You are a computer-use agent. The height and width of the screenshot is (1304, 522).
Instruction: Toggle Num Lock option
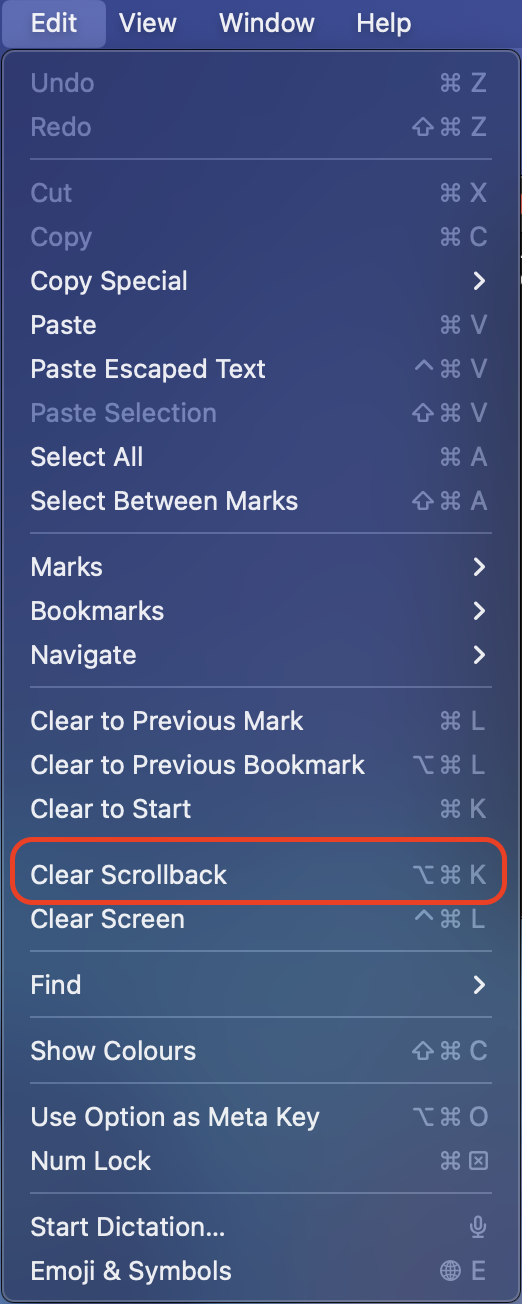259,1161
